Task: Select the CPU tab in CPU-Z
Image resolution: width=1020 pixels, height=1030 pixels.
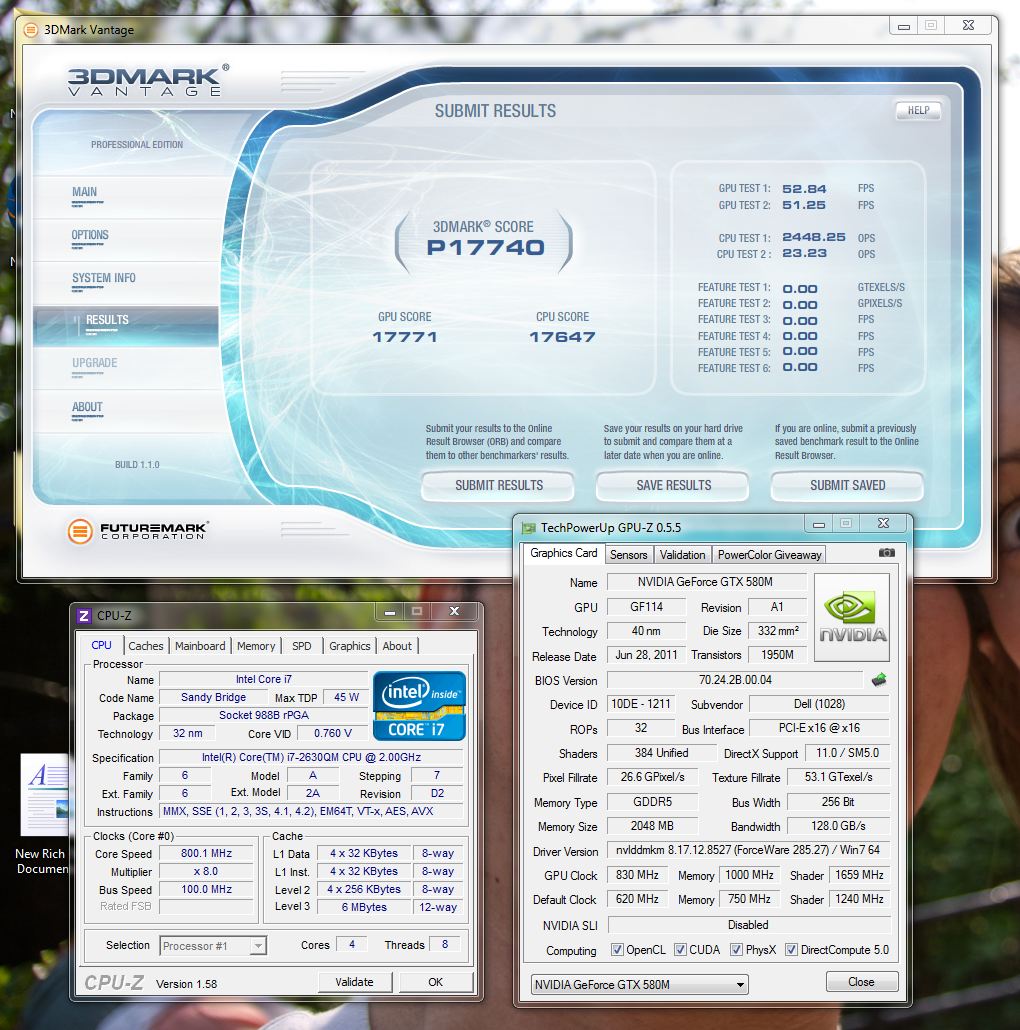Action: click(101, 645)
